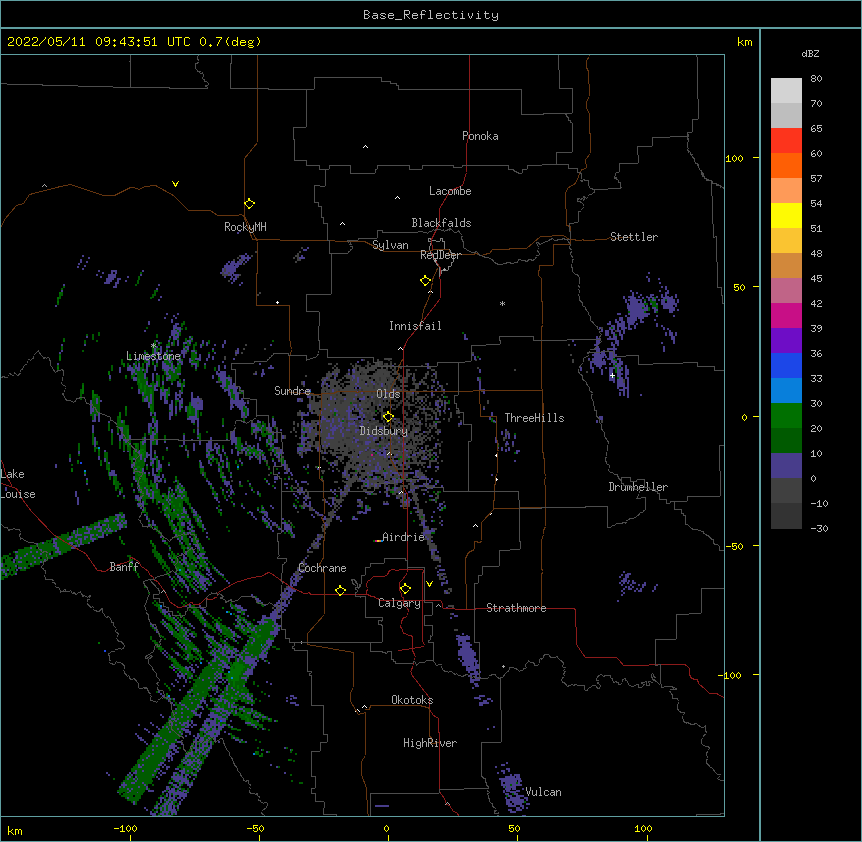Click the Didsbury label
The height and width of the screenshot is (842, 862).
tap(384, 431)
